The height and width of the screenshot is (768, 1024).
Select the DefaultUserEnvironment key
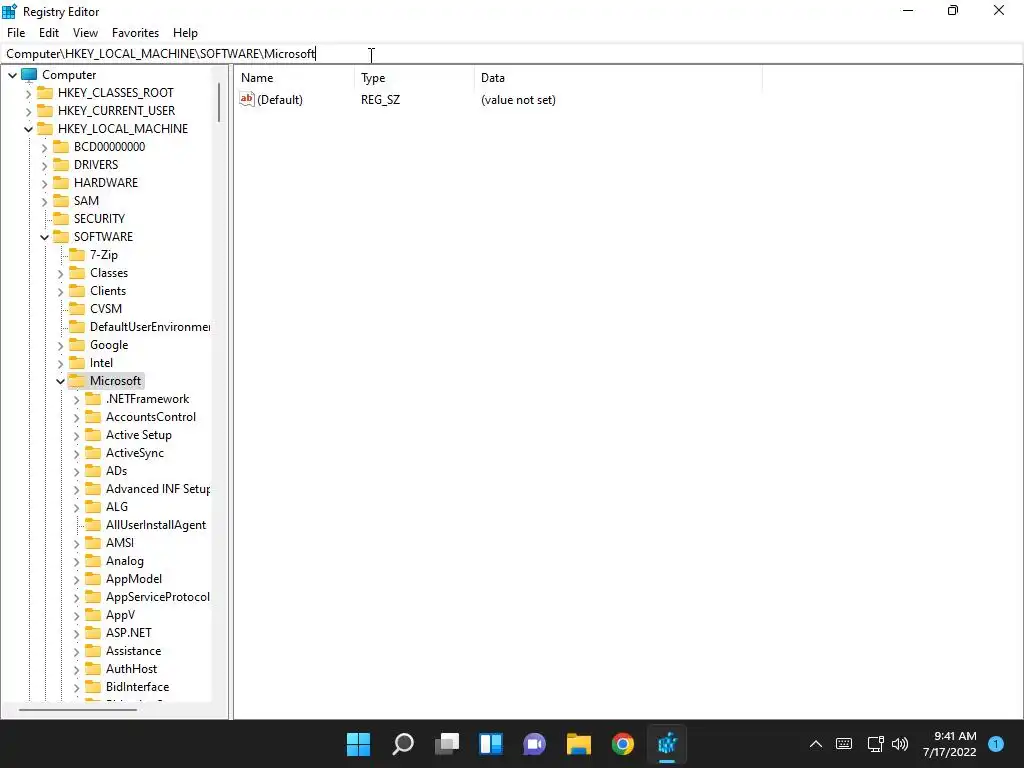150,327
